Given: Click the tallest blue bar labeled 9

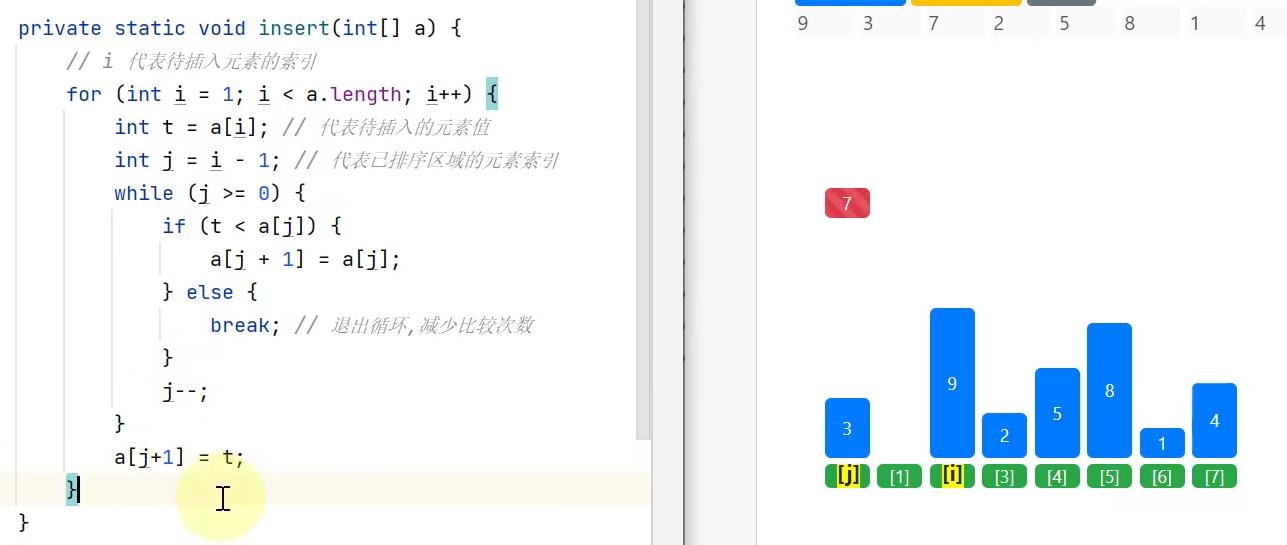Looking at the screenshot, I should 952,383.
